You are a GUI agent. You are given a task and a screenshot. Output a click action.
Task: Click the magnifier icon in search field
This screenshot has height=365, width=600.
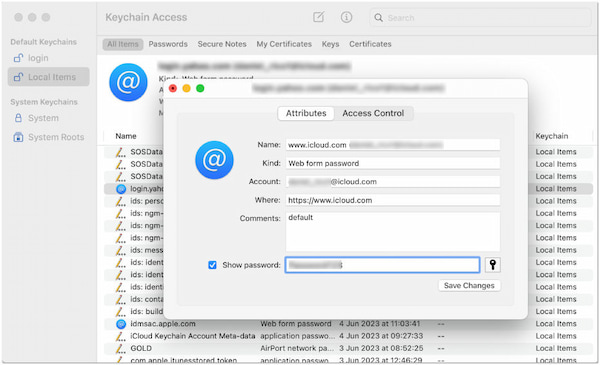[x=378, y=18]
